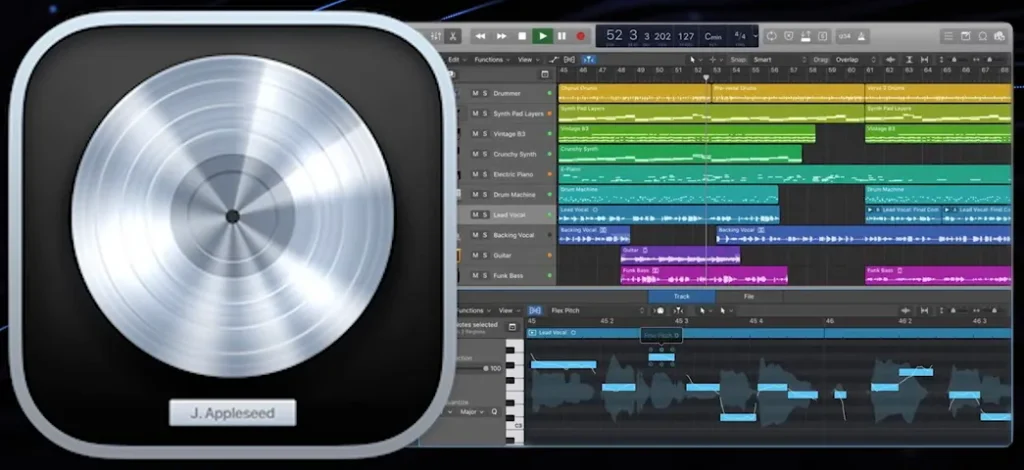Solo the Vintage B3 track
1024x470 pixels.
485,134
